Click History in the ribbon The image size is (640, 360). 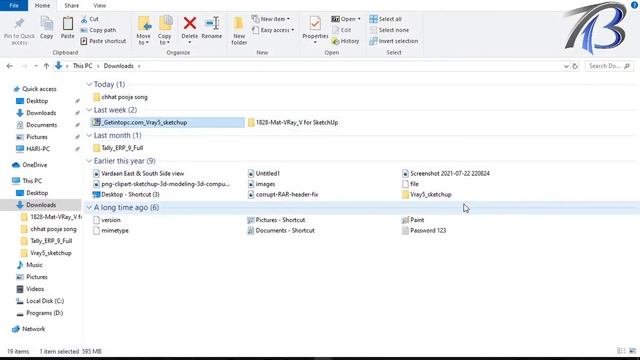[x=345, y=41]
